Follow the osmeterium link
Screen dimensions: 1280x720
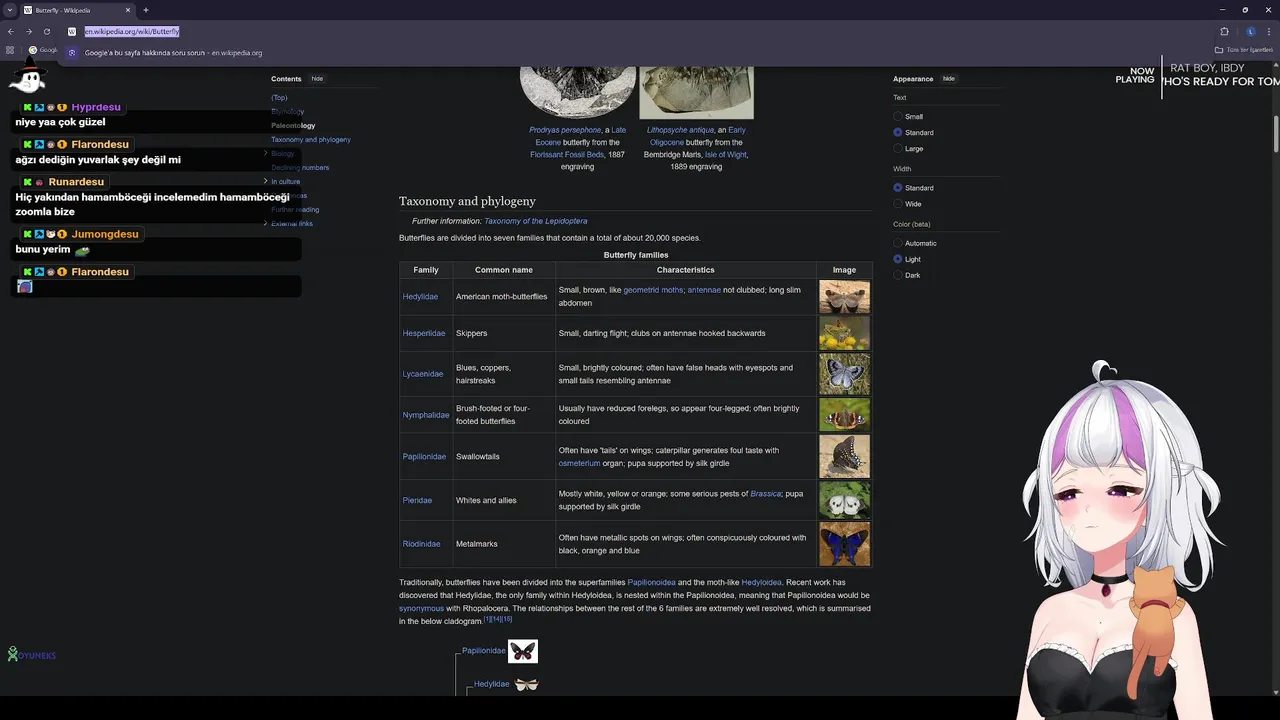[x=580, y=463]
